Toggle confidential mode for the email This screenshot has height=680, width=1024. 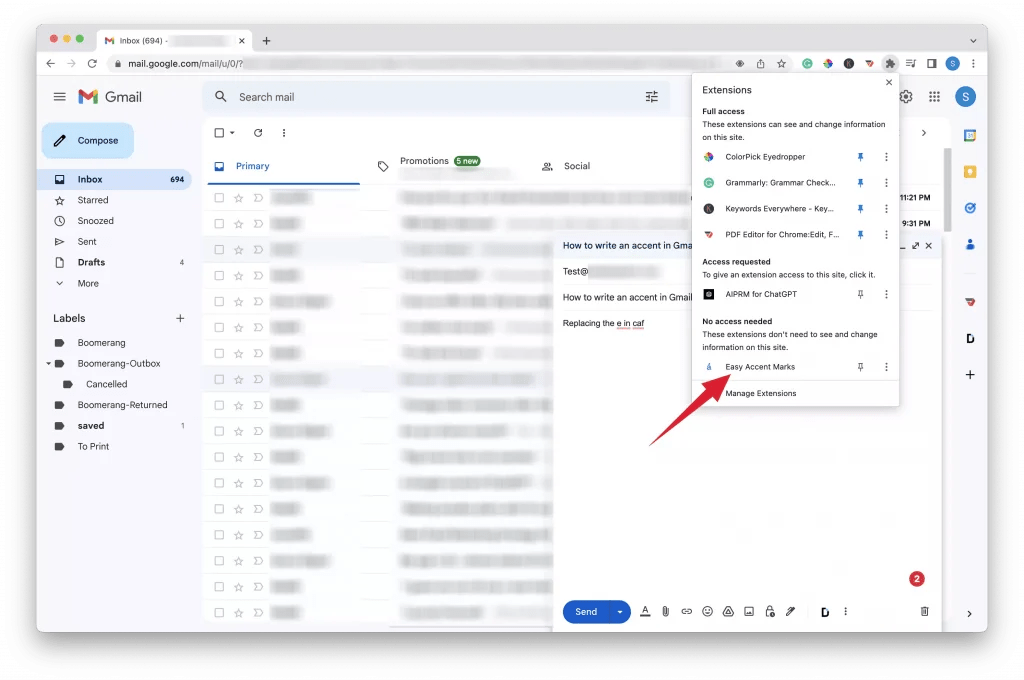tap(769, 611)
